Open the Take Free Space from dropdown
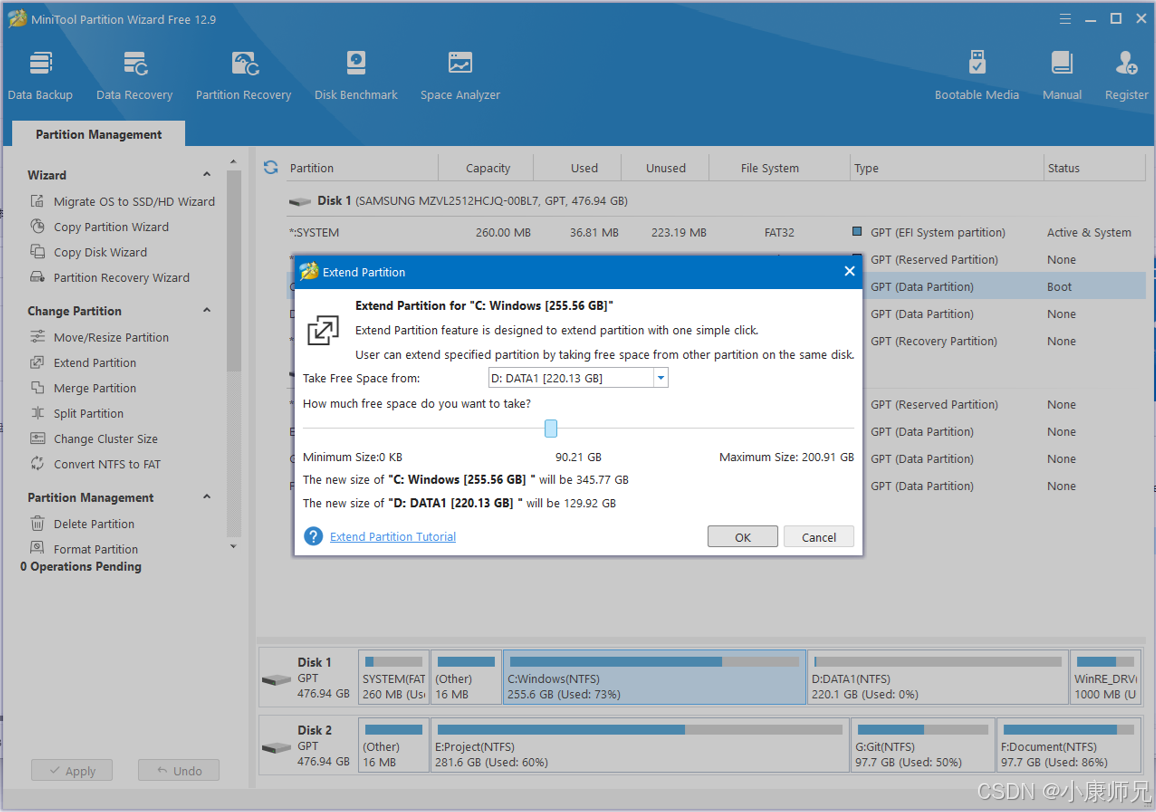 click(x=661, y=378)
